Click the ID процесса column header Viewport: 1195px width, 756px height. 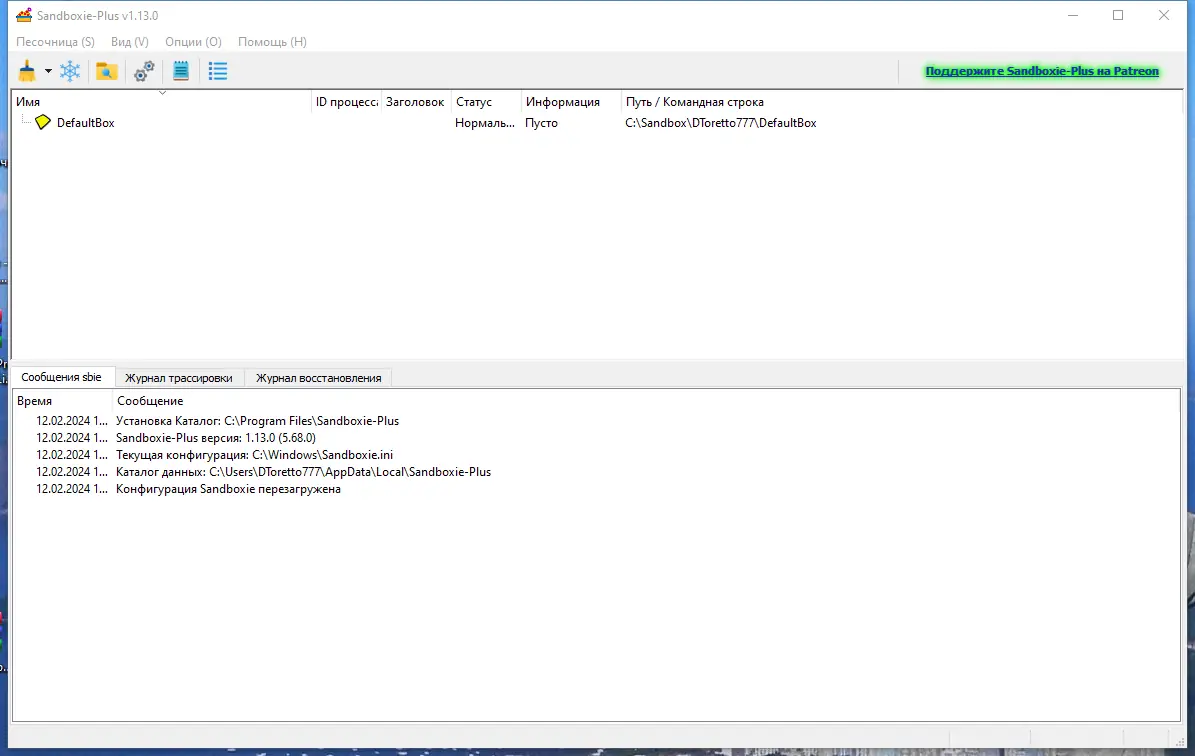[347, 102]
